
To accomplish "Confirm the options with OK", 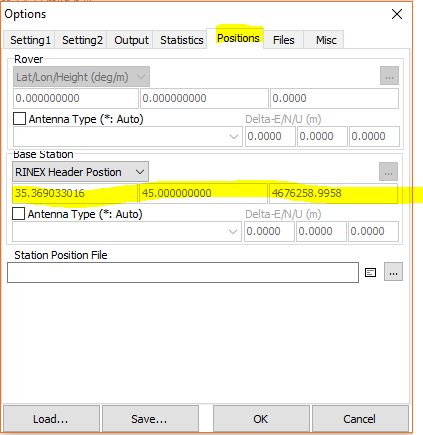I will coord(261,419).
